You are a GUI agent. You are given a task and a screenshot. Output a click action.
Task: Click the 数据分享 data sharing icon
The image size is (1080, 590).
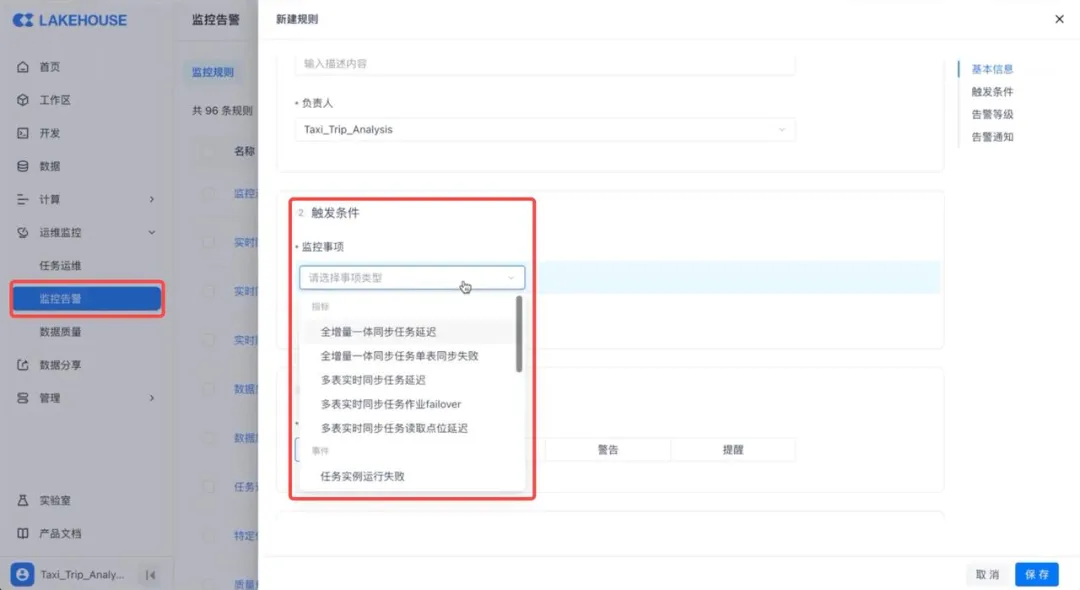pyautogui.click(x=23, y=365)
